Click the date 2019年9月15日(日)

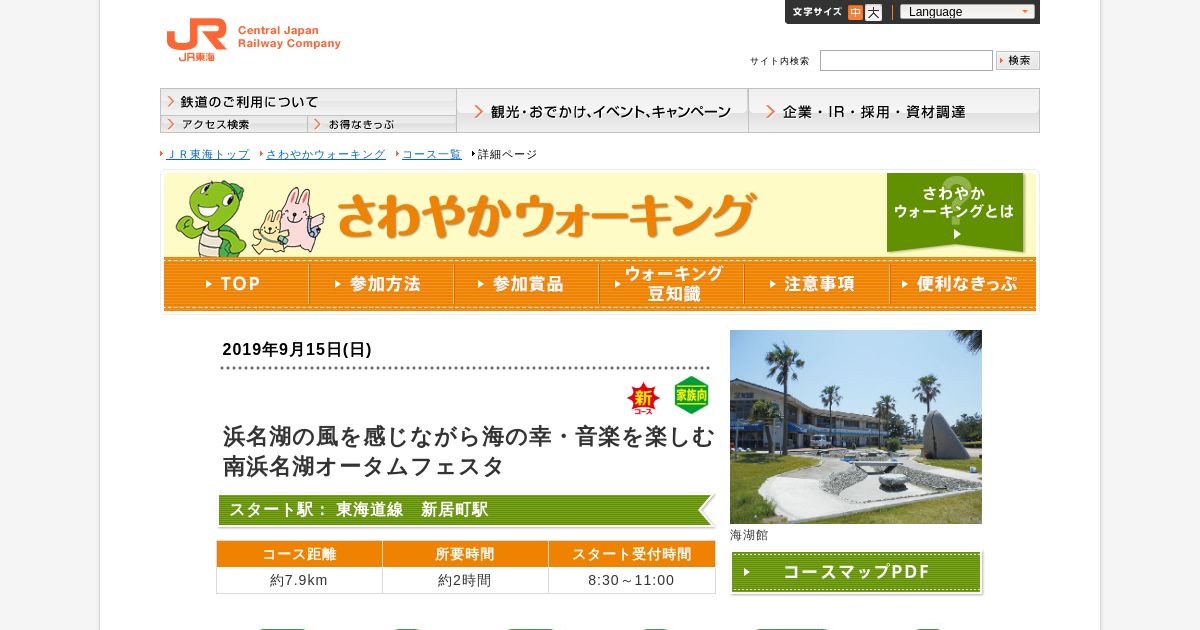pyautogui.click(x=297, y=349)
